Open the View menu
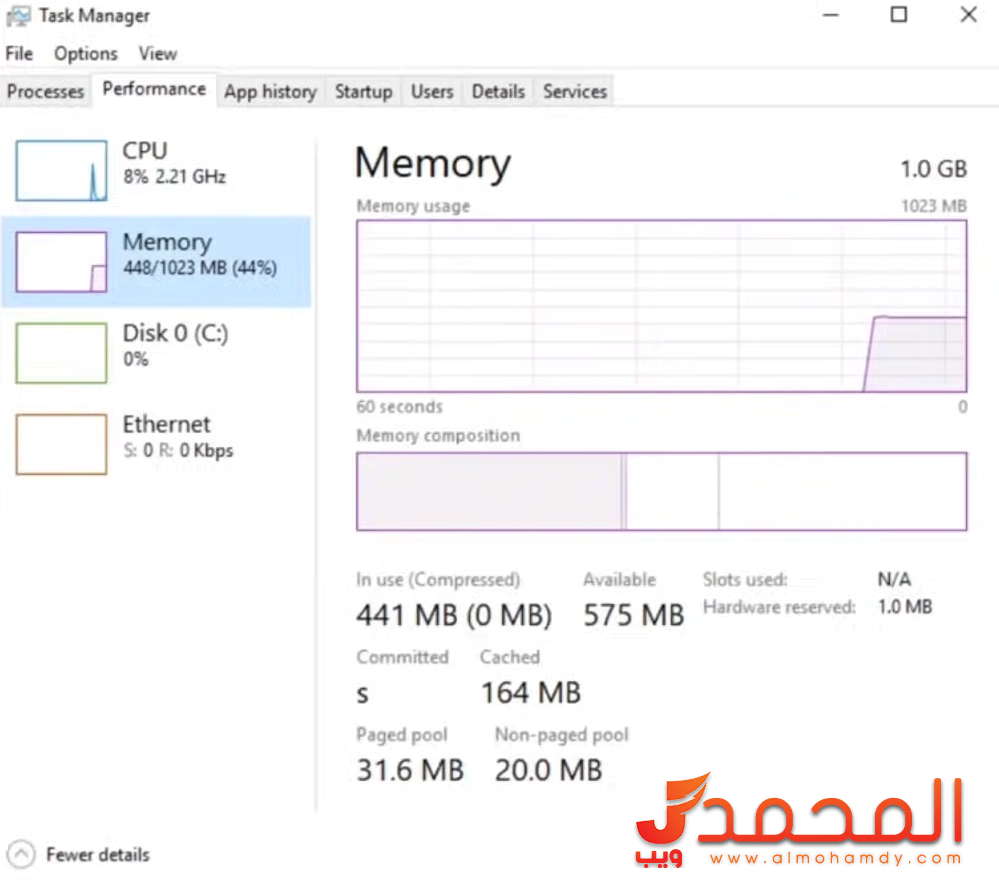Image resolution: width=999 pixels, height=889 pixels. [x=158, y=54]
